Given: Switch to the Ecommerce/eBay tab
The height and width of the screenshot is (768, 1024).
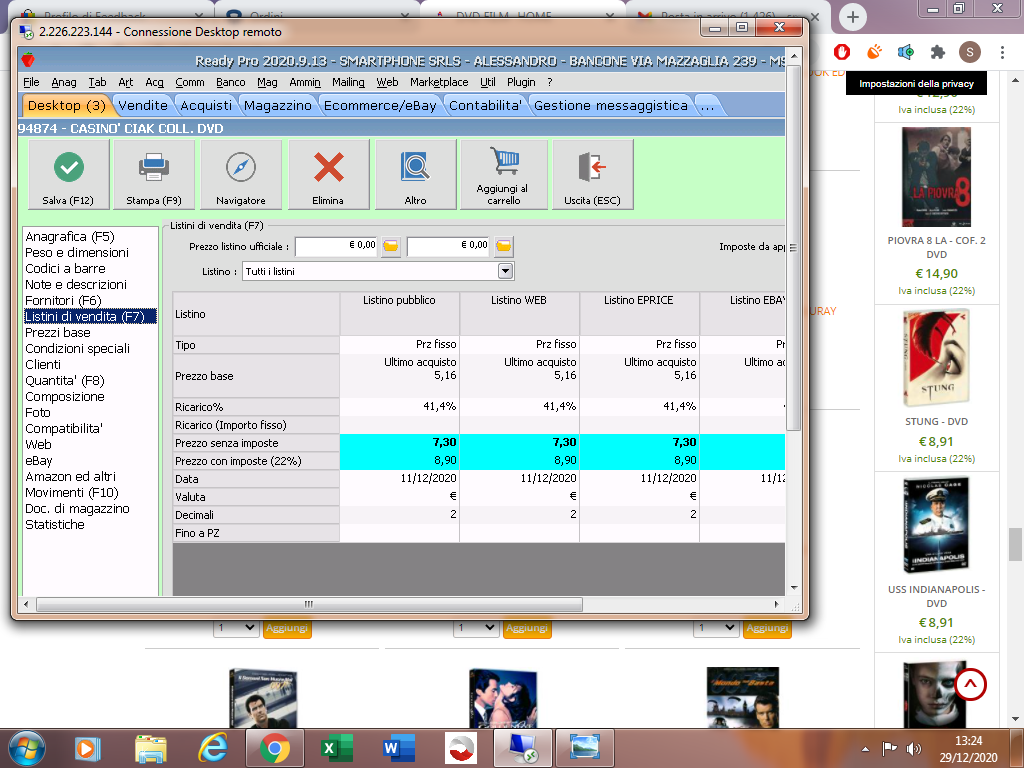Looking at the screenshot, I should point(380,106).
